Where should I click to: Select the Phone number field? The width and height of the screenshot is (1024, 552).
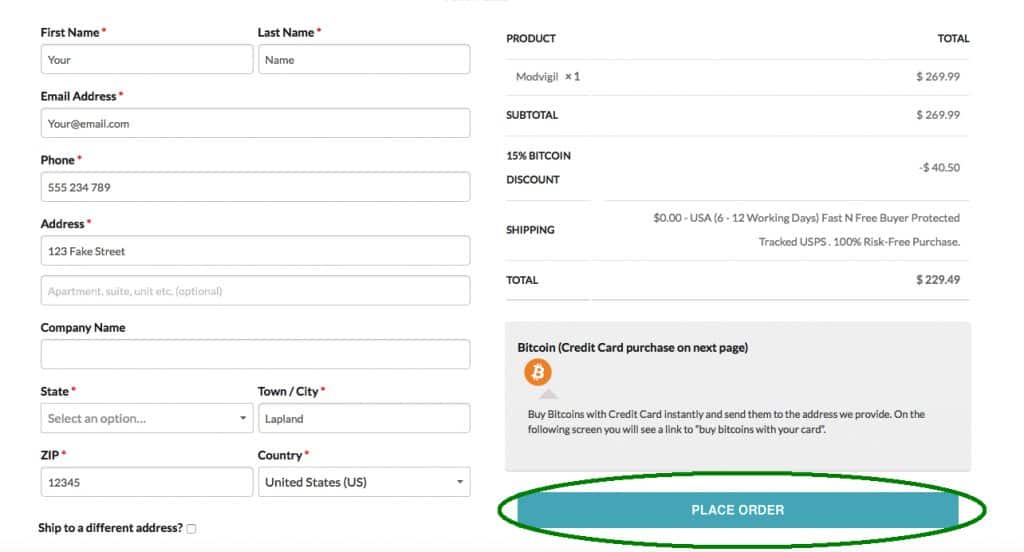(255, 187)
